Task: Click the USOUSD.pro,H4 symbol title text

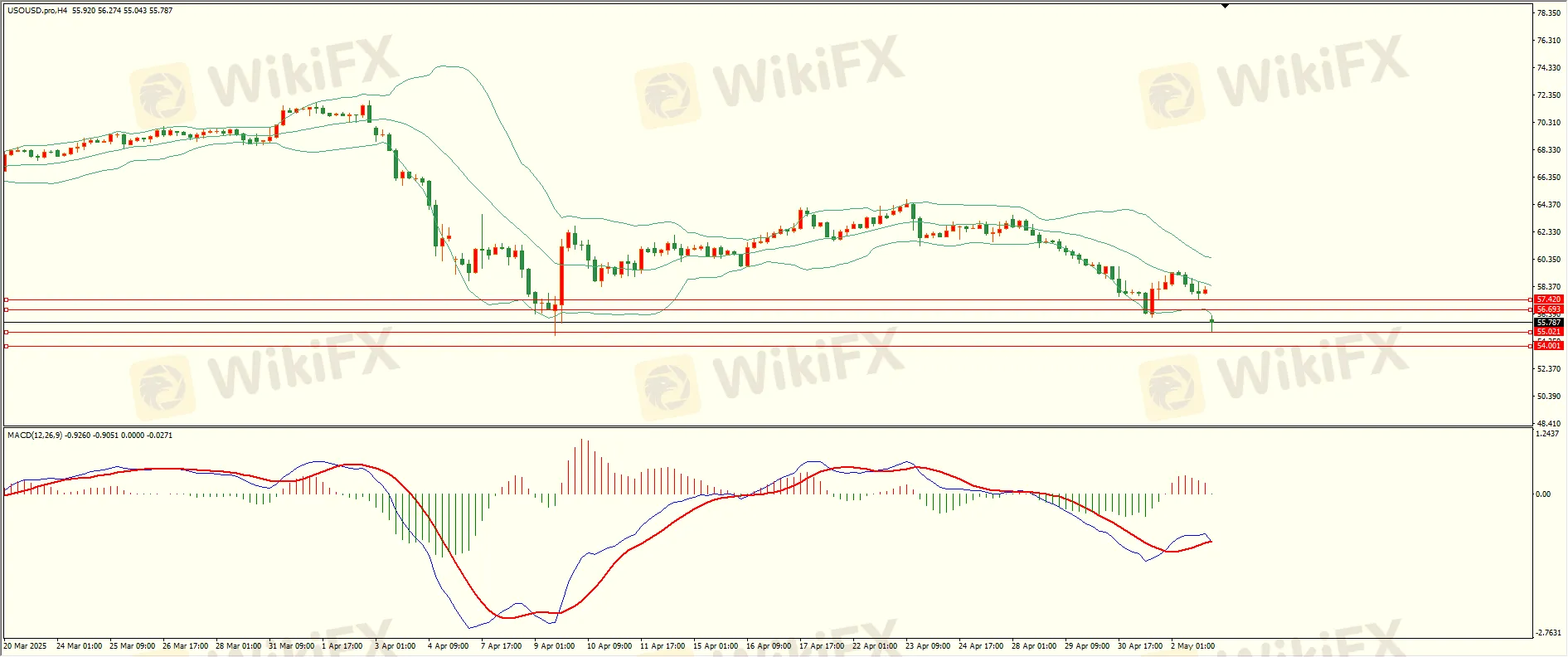Action: pyautogui.click(x=37, y=11)
